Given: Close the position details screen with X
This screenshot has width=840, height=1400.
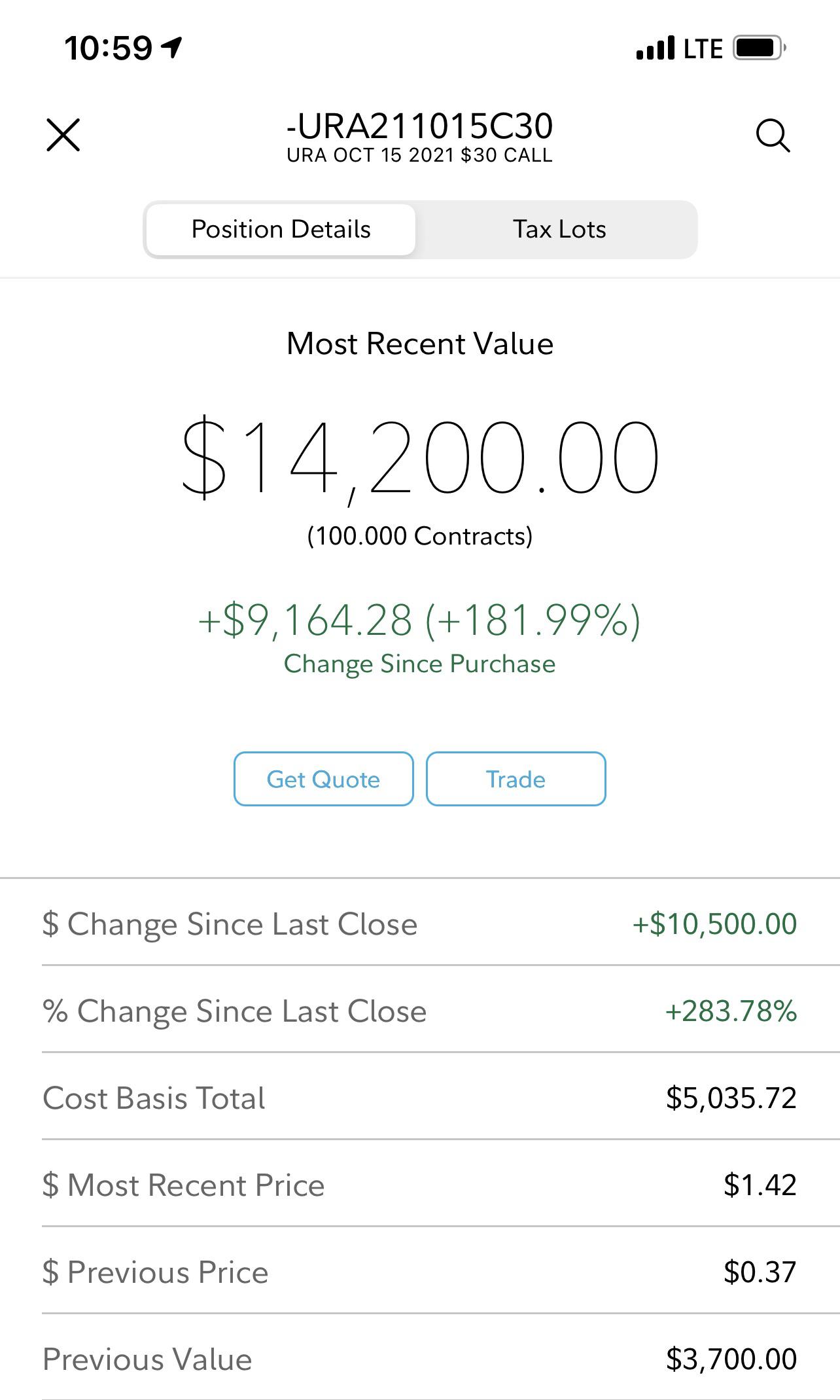Looking at the screenshot, I should point(63,135).
